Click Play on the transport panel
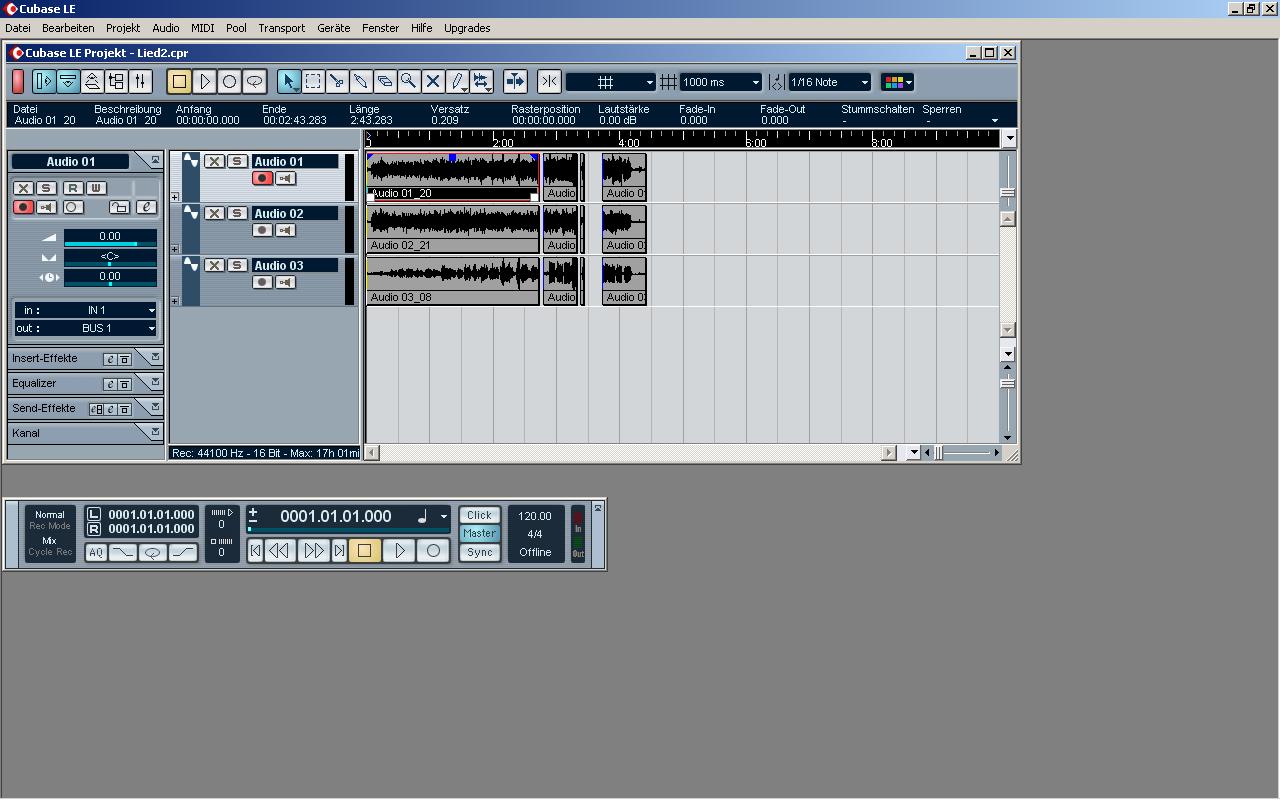Screen dimensions: 1280x800 point(399,550)
